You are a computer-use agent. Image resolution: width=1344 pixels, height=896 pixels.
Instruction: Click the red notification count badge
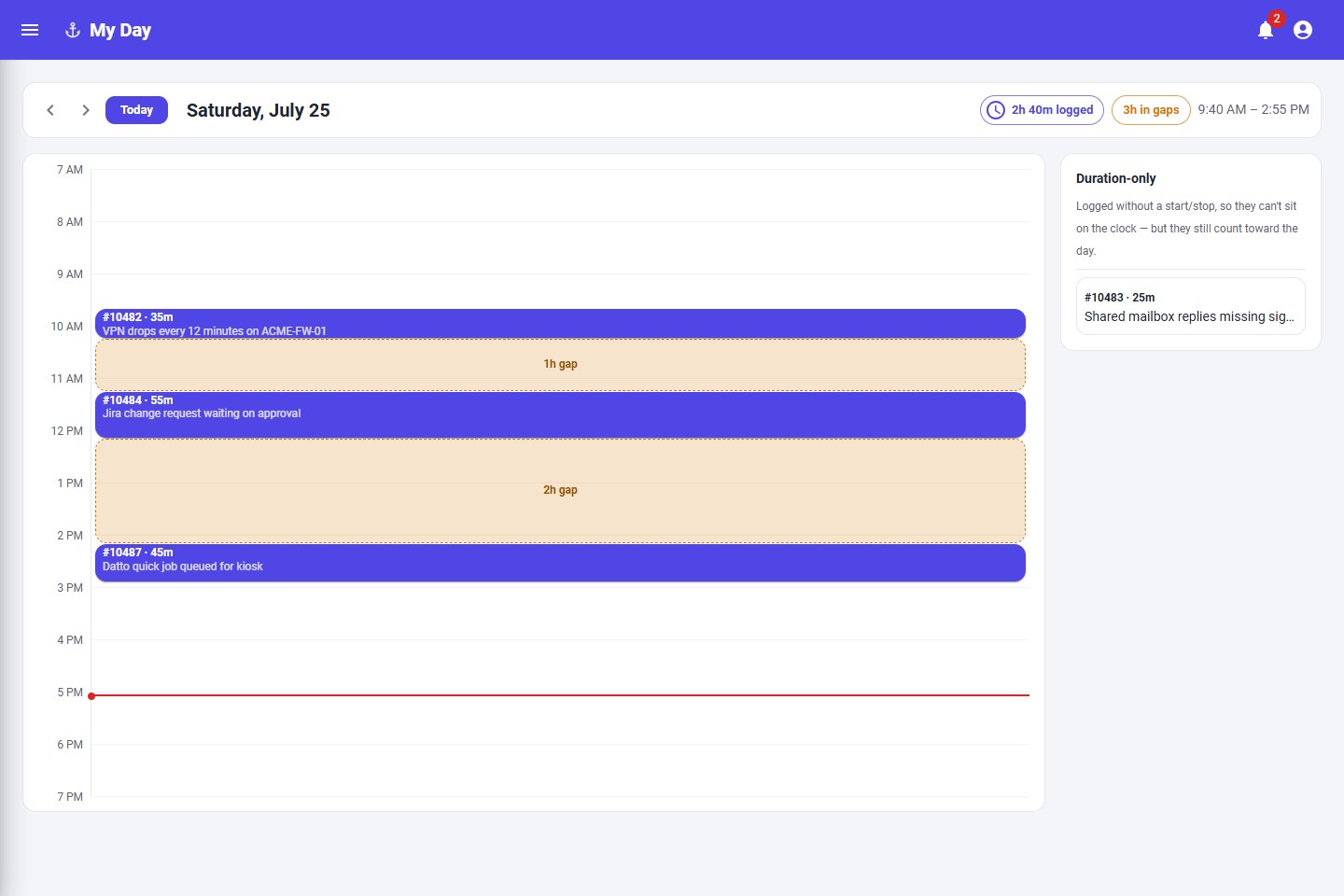pyautogui.click(x=1277, y=19)
